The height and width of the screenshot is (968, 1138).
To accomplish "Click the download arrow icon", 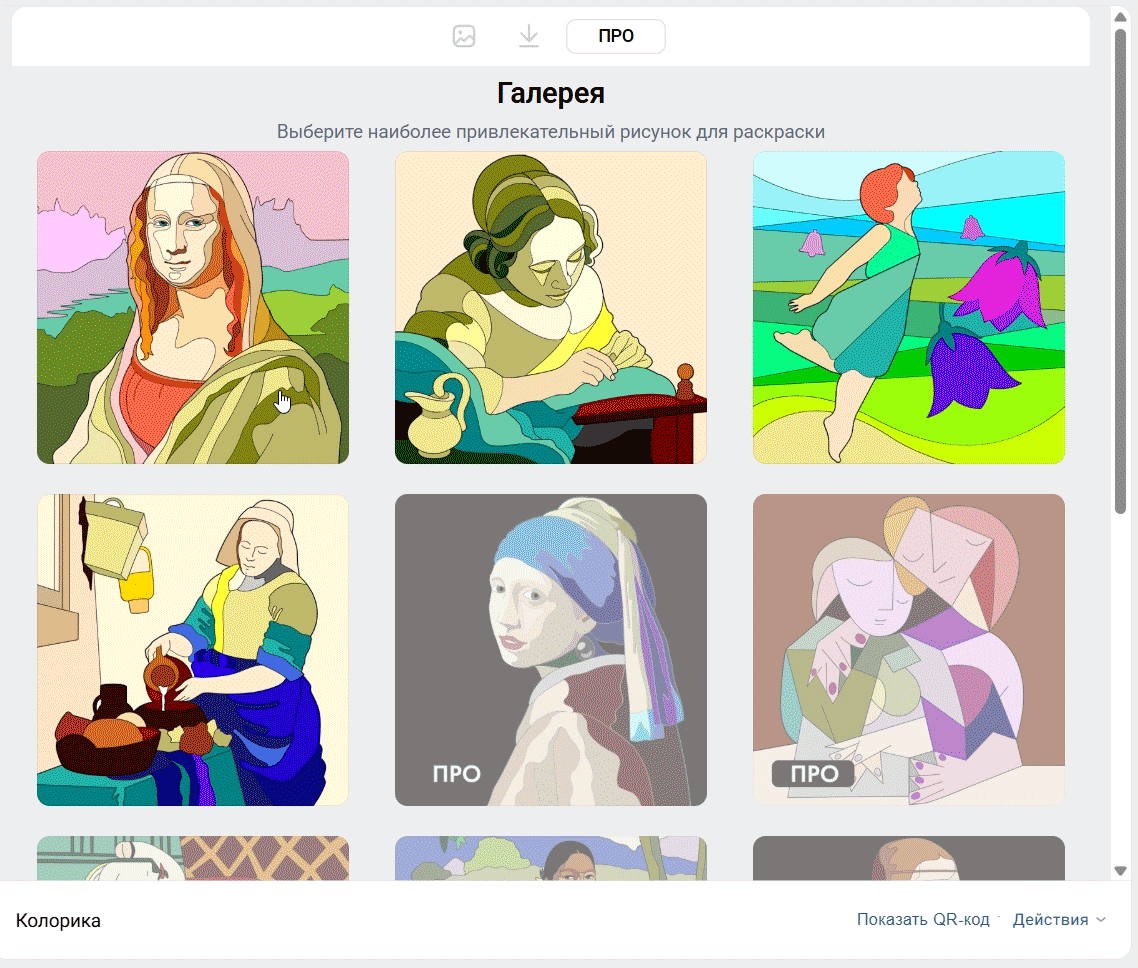I will [529, 36].
